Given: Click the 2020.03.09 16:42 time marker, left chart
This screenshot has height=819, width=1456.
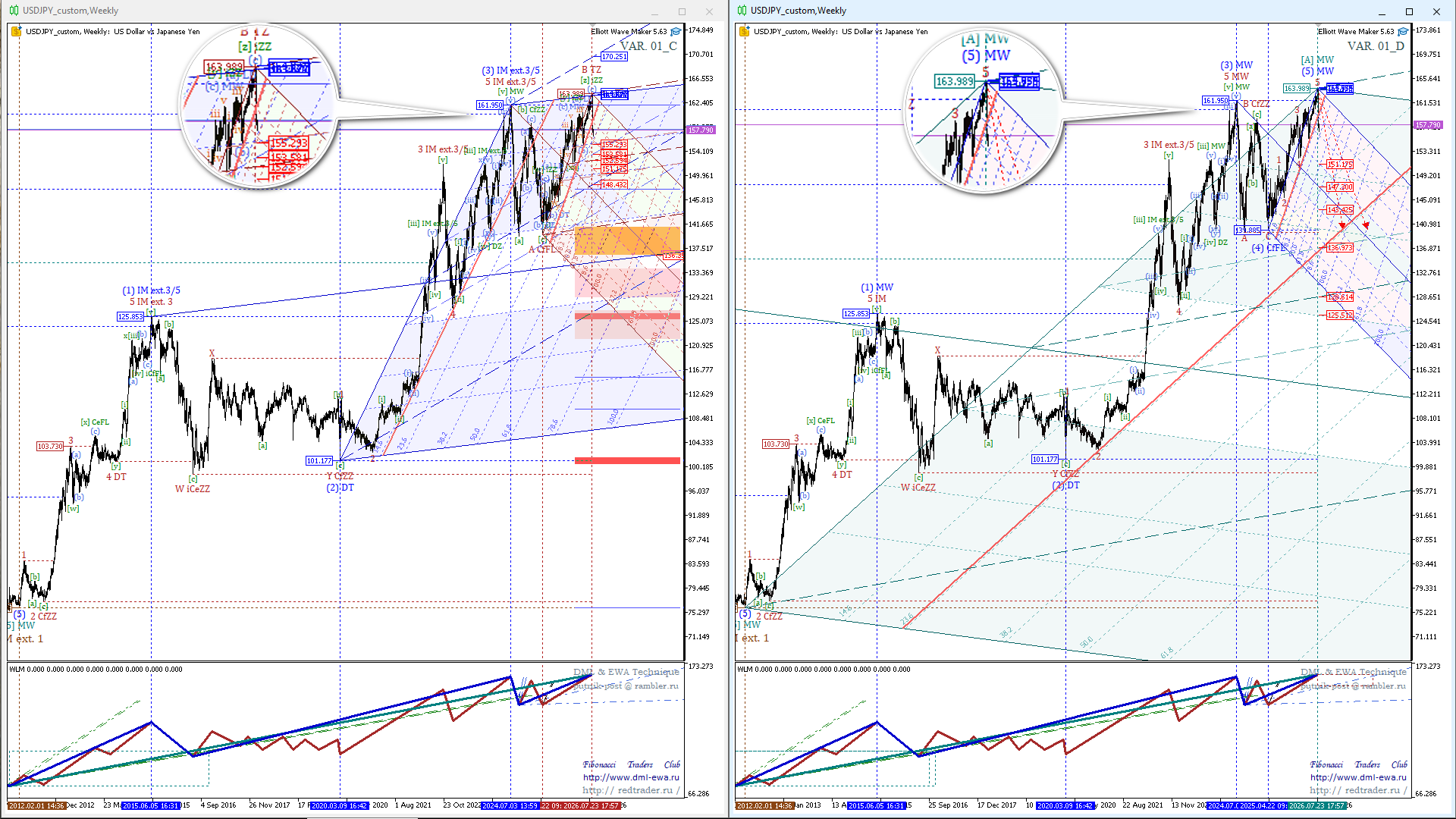Looking at the screenshot, I should pos(340,805).
